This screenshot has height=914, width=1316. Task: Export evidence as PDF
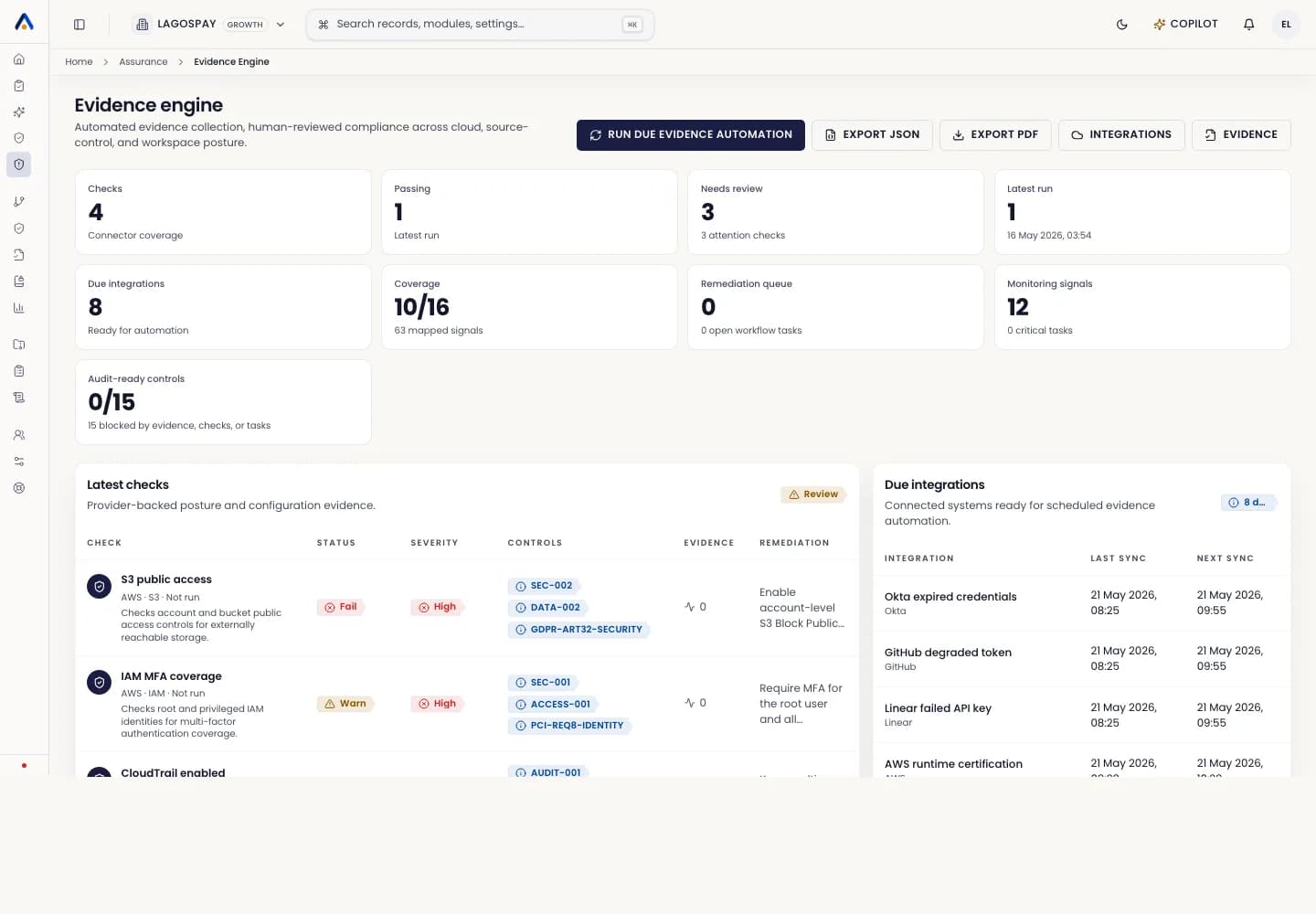tap(995, 135)
